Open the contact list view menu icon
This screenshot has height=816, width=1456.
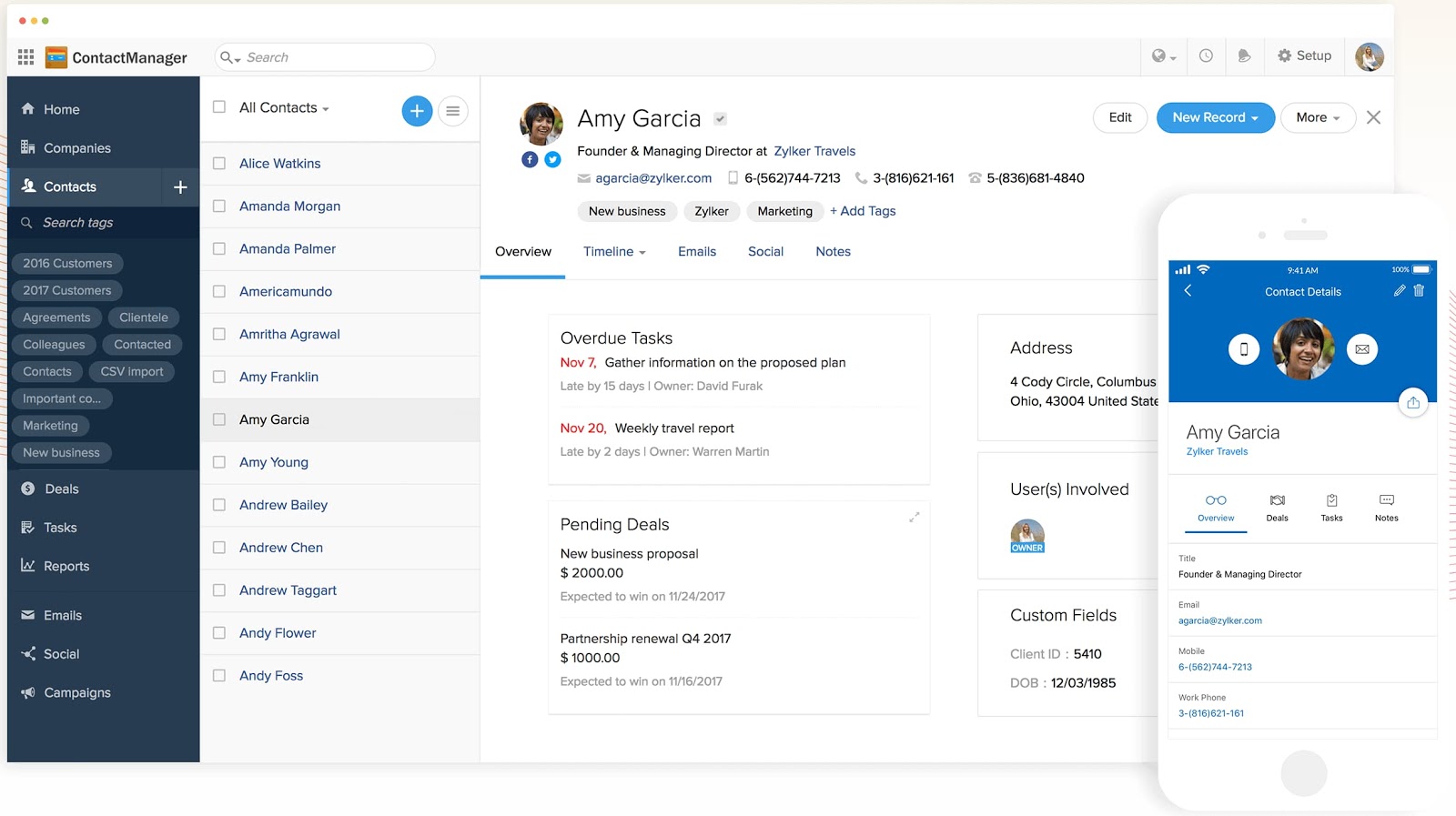point(452,111)
